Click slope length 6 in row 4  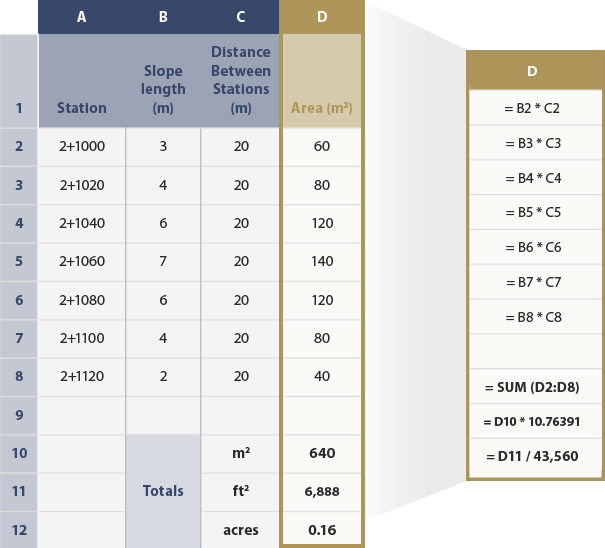pos(163,223)
